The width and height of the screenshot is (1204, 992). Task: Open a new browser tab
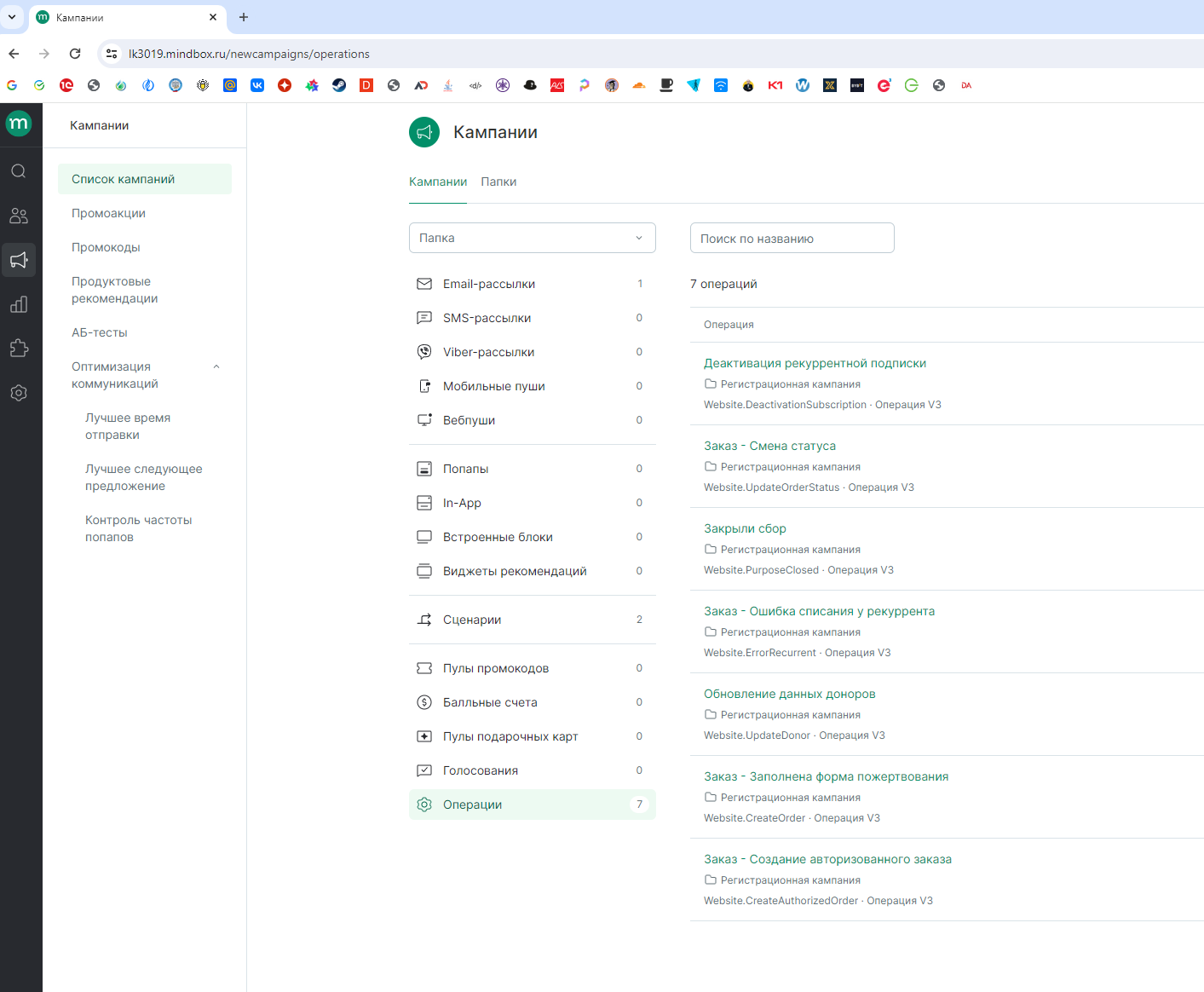pos(244,17)
